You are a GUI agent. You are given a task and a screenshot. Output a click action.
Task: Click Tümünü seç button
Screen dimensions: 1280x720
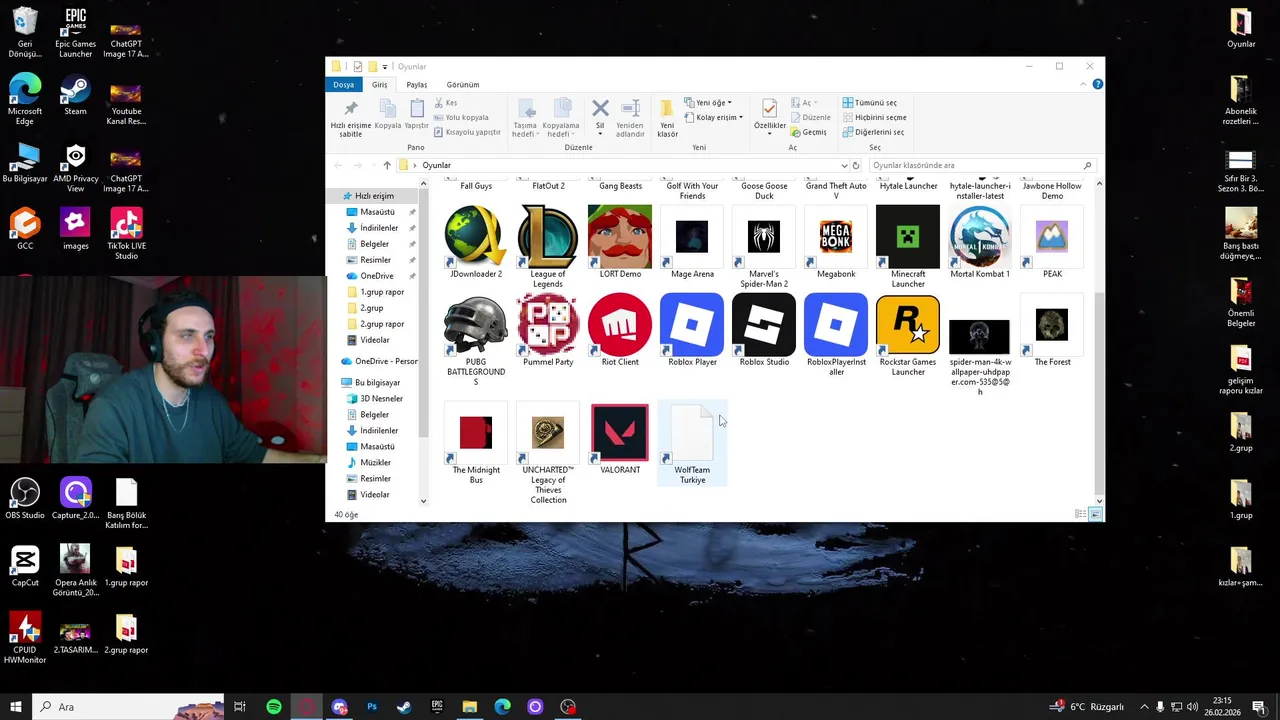(869, 103)
